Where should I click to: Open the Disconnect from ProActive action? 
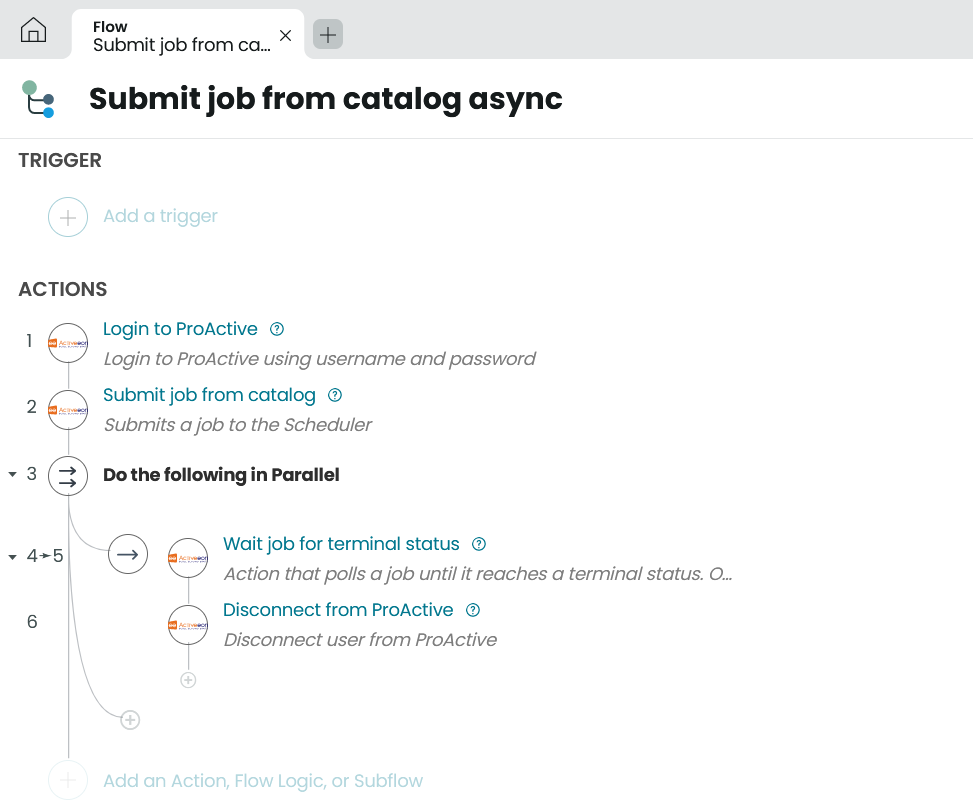pyautogui.click(x=338, y=610)
